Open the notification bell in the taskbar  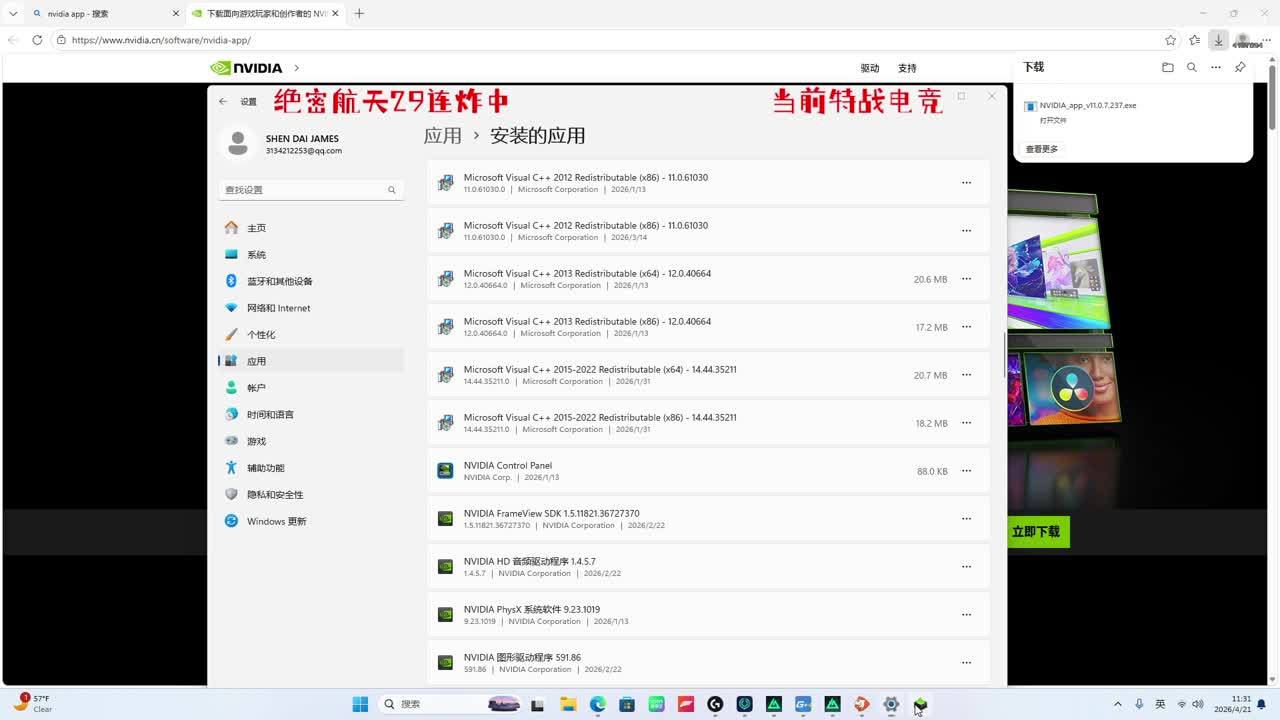click(x=1262, y=704)
